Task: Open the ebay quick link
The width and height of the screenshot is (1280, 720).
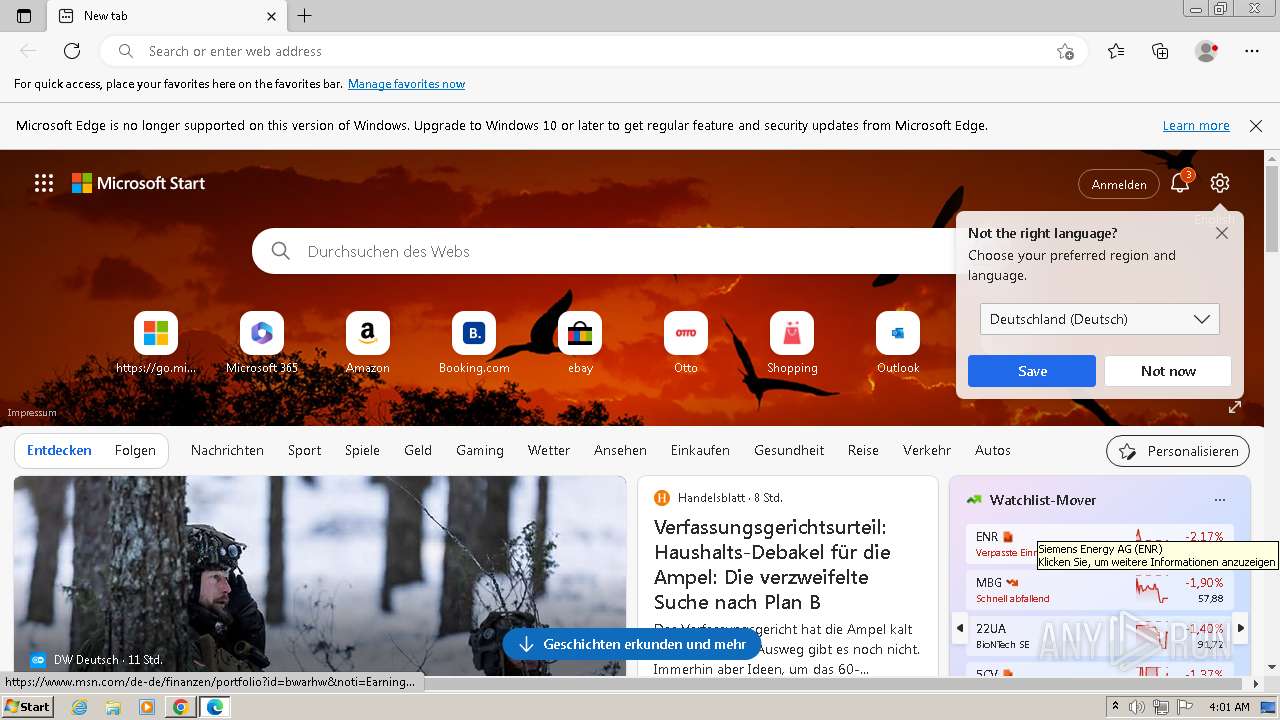Action: coord(580,343)
